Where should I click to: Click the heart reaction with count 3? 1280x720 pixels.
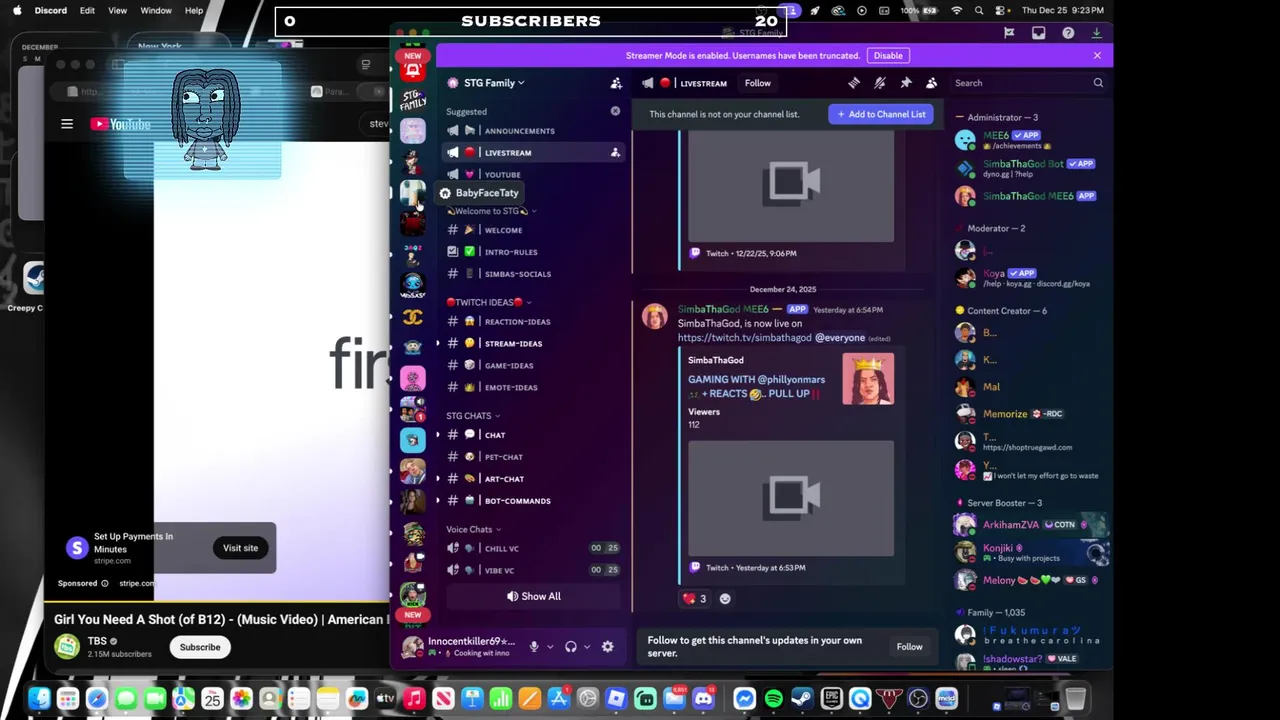[x=694, y=599]
